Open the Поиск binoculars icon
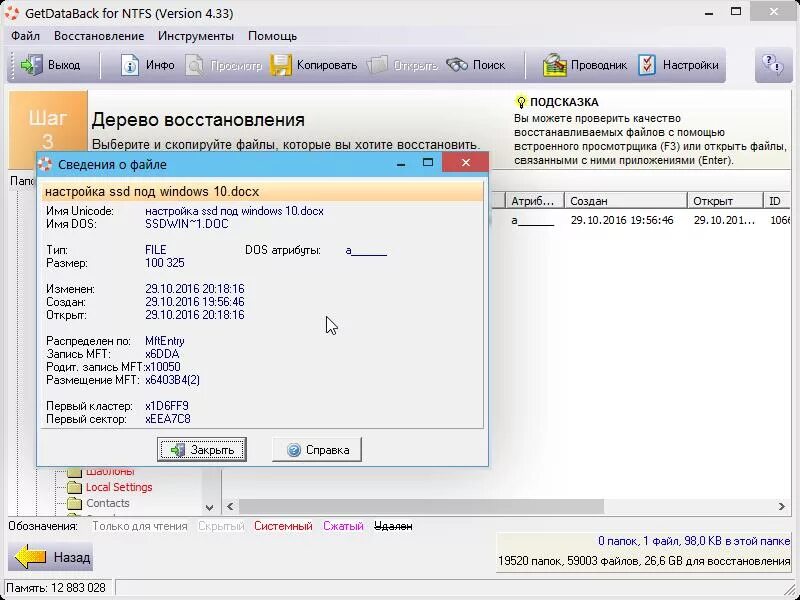The height and width of the screenshot is (600, 800). (x=456, y=64)
